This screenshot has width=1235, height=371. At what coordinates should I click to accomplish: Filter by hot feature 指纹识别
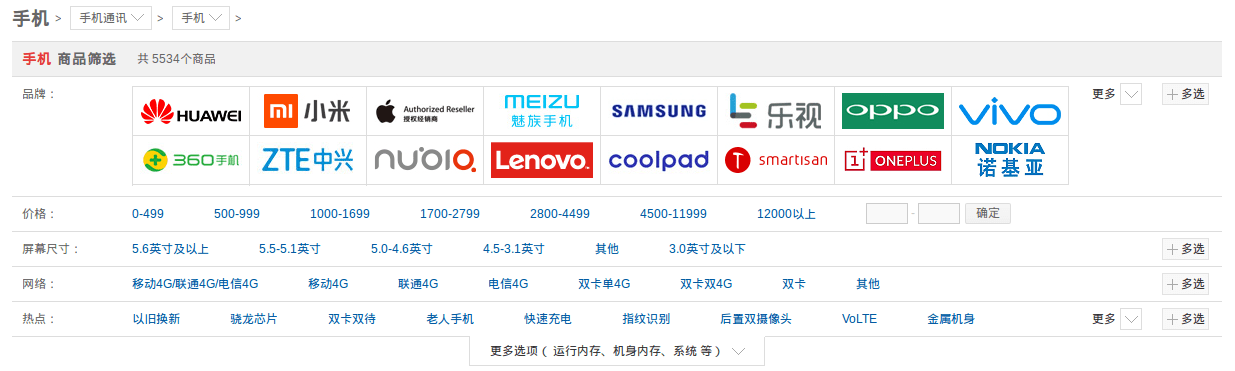(646, 319)
